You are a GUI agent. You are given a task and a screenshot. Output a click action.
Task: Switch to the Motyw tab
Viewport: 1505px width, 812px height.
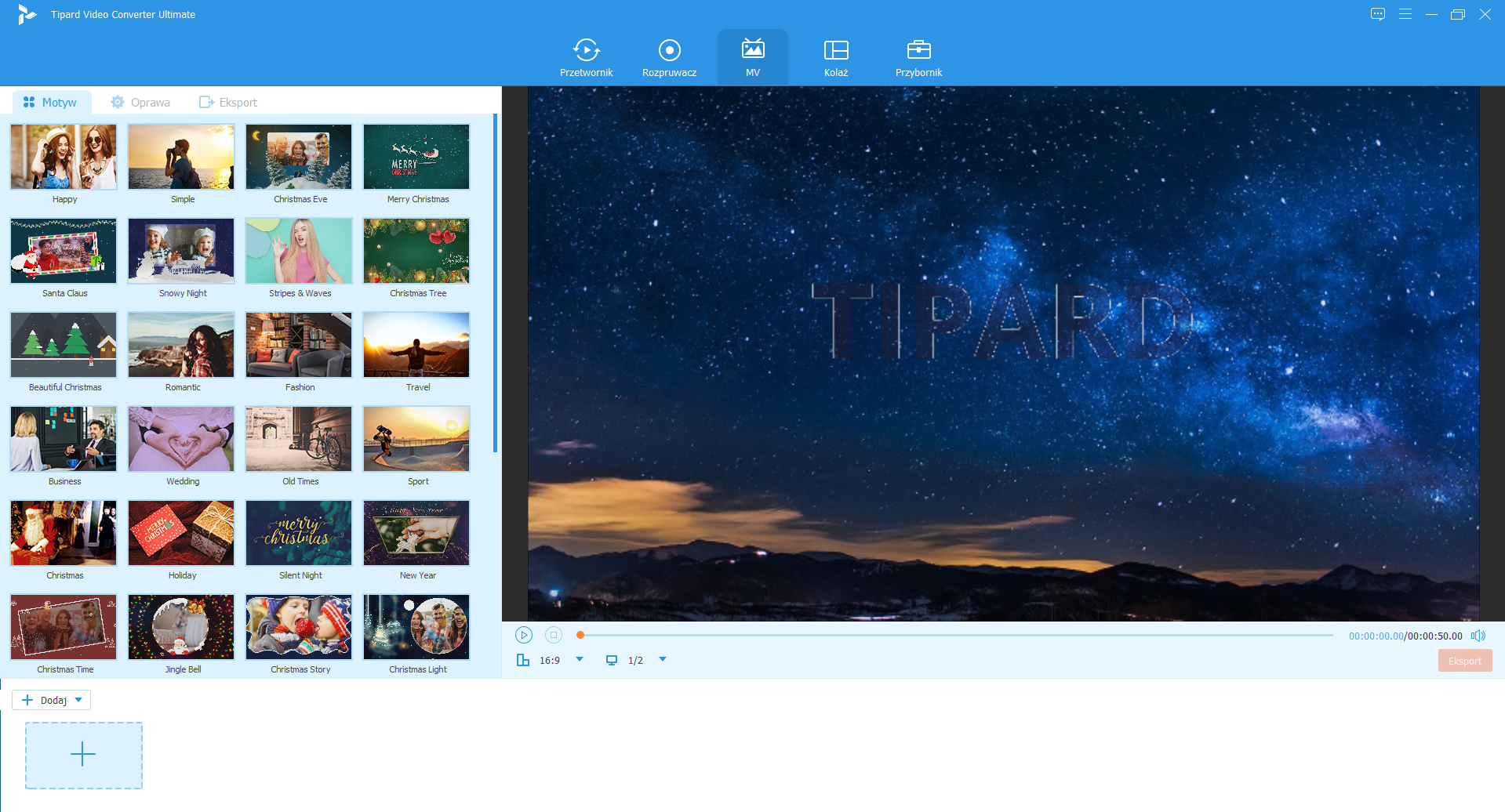(51, 103)
